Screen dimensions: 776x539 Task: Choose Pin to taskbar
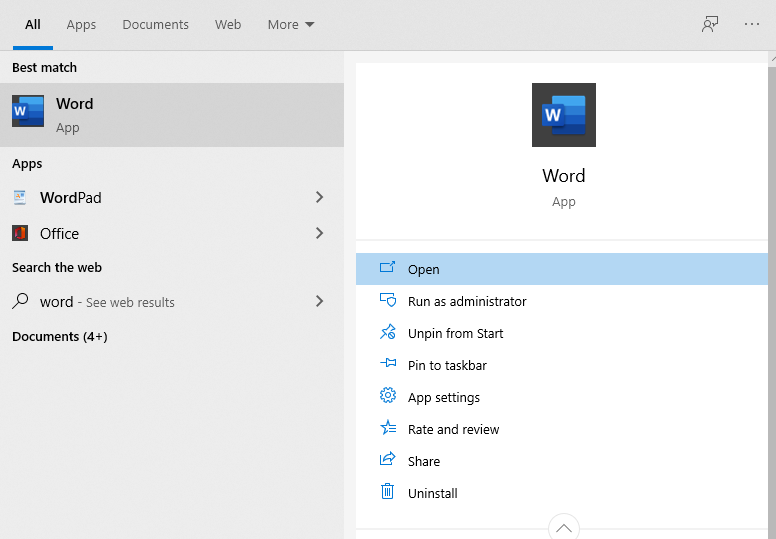coord(562,365)
